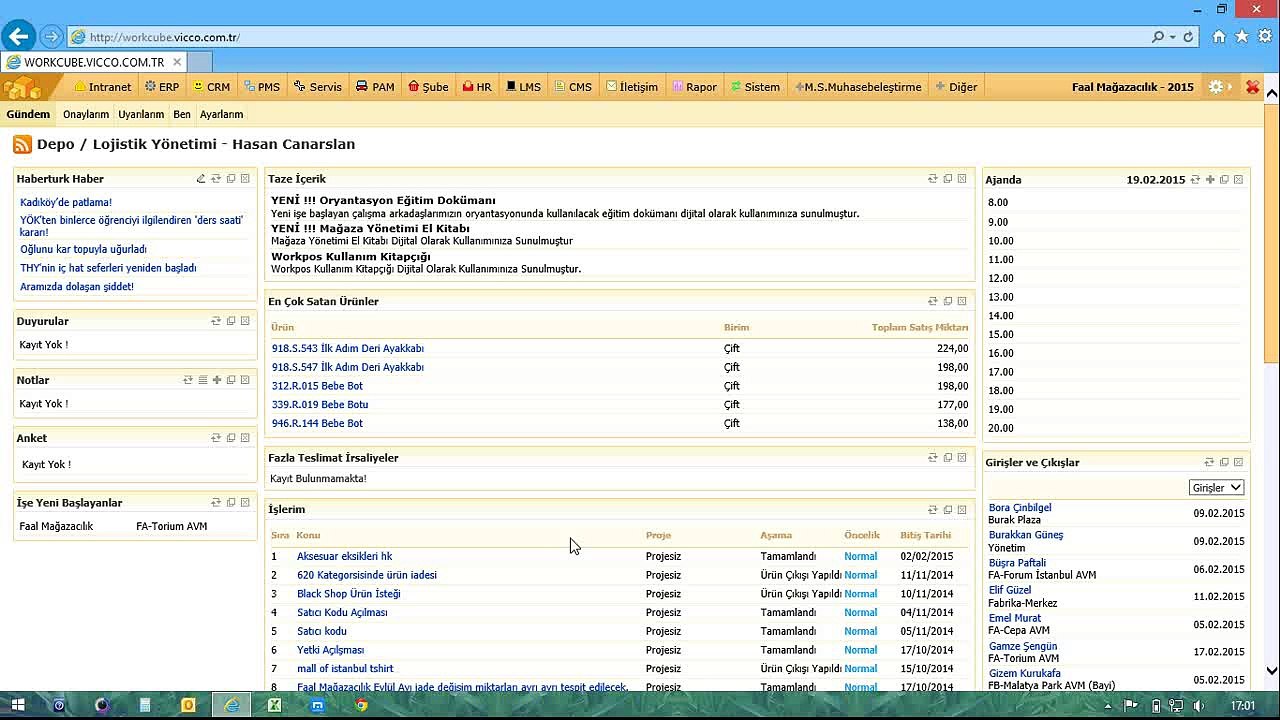This screenshot has height=720, width=1280.
Task: Open the Rapor menu
Action: coord(694,87)
